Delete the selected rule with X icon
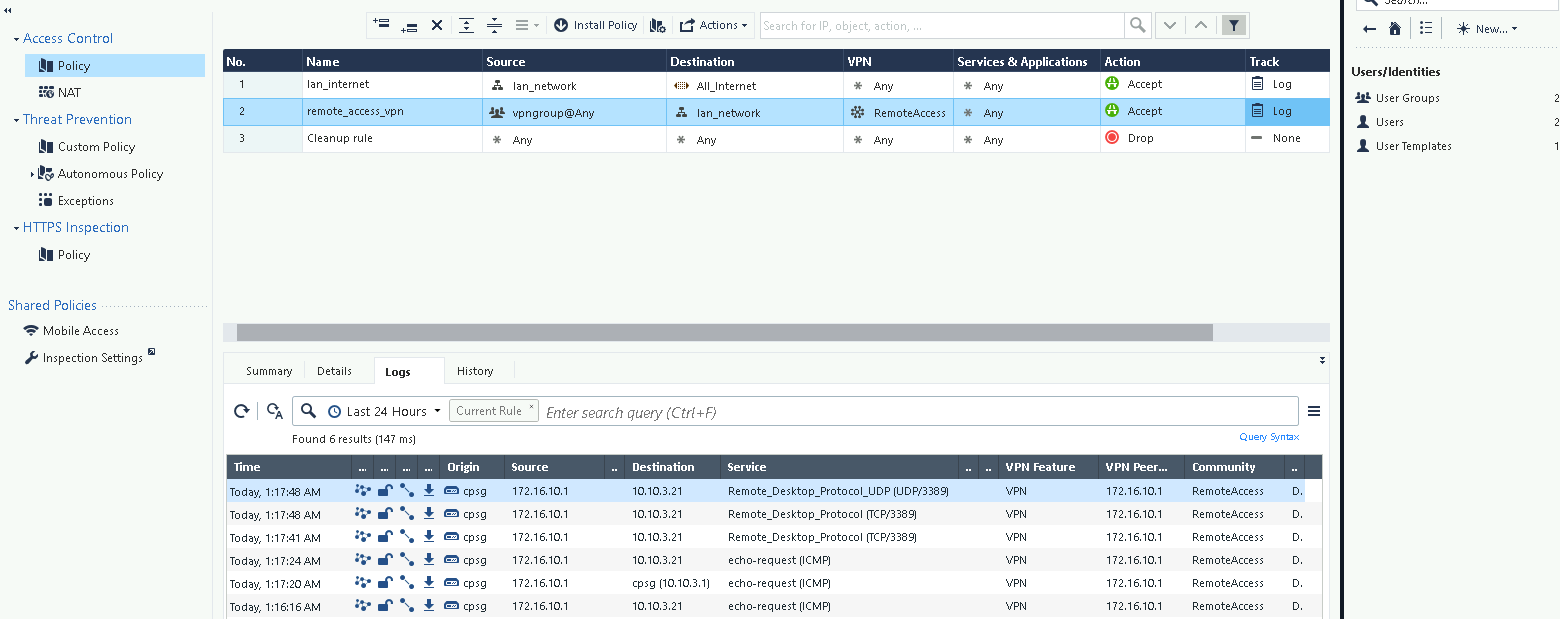 436,25
